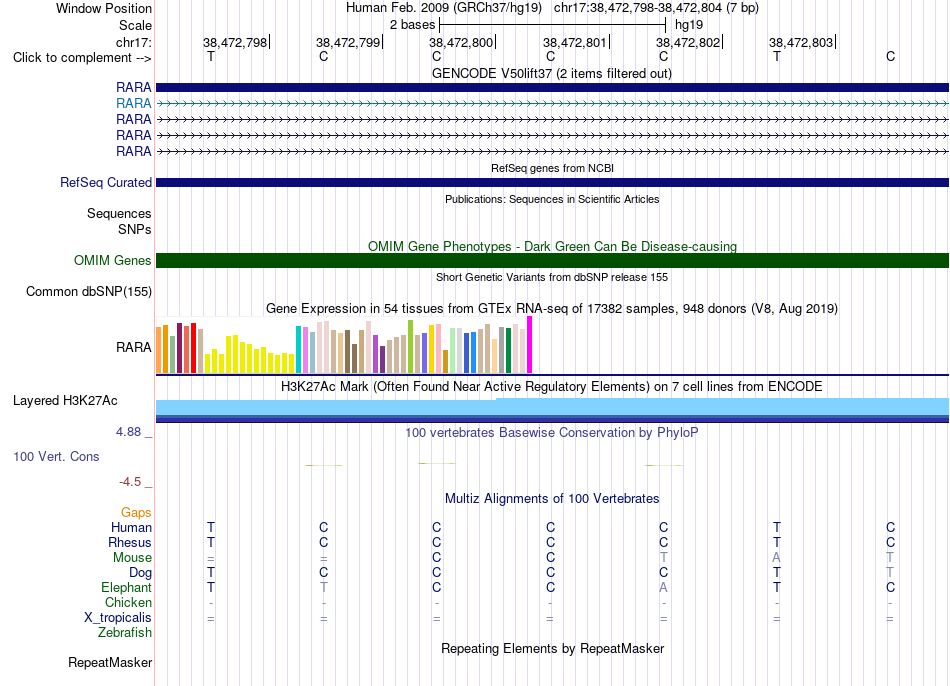Viewport: 950px width, 686px height.
Task: Select the Elephant alignment row label
Action: 126,587
